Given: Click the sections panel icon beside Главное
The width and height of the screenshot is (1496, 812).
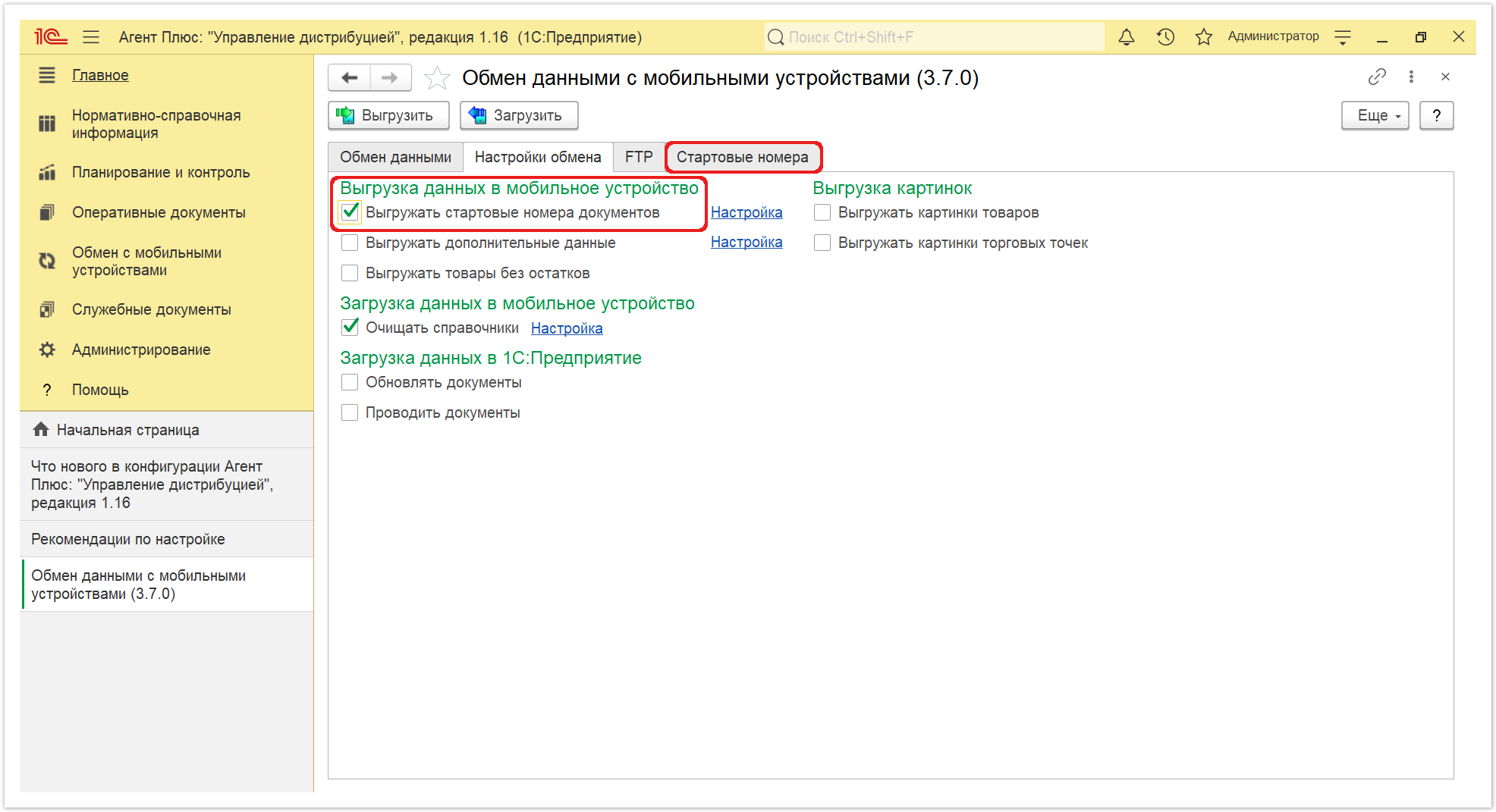Looking at the screenshot, I should point(47,75).
